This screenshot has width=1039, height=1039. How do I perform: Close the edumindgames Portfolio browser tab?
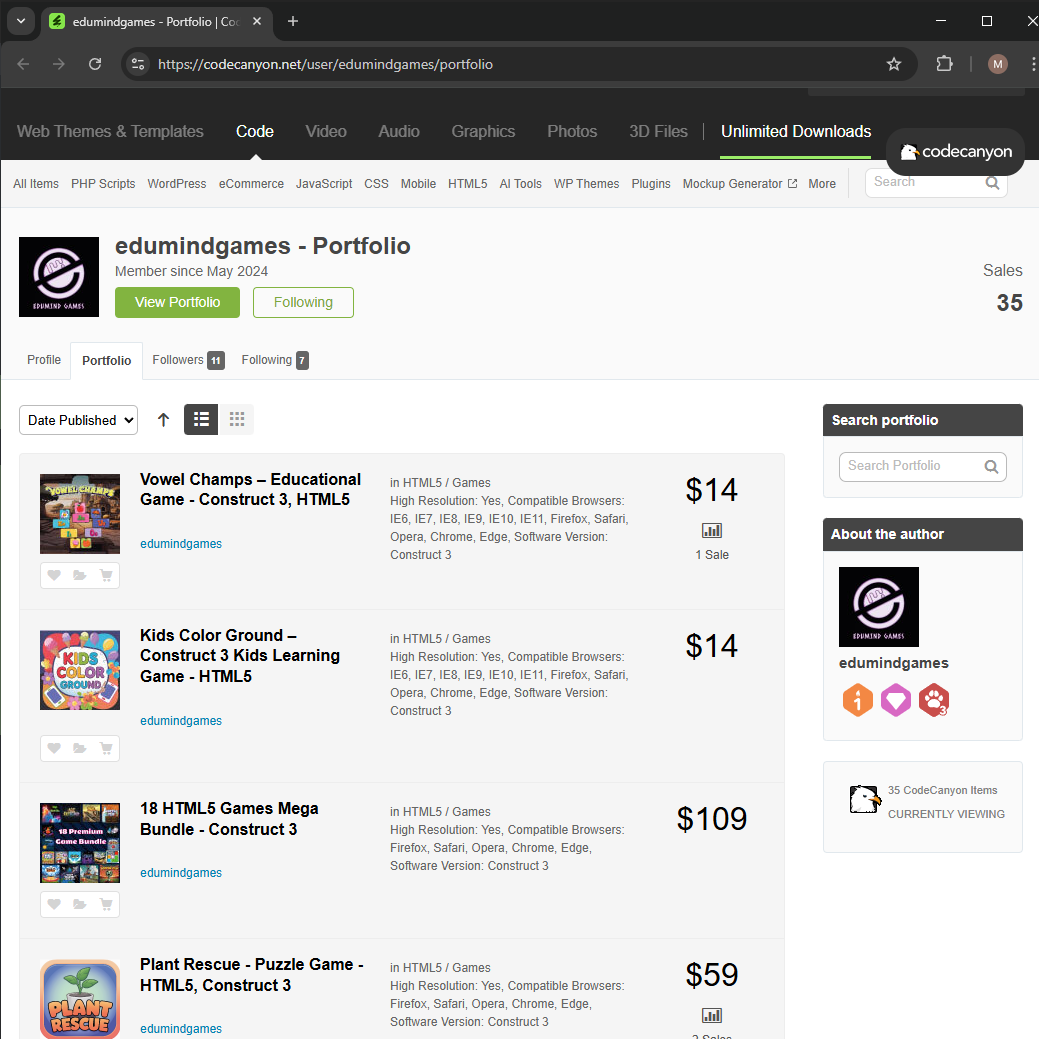point(257,21)
